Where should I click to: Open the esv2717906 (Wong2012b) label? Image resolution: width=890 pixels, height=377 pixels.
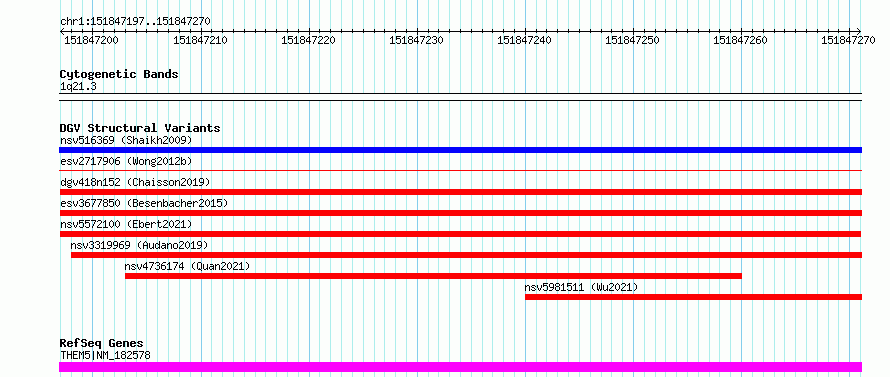(126, 161)
